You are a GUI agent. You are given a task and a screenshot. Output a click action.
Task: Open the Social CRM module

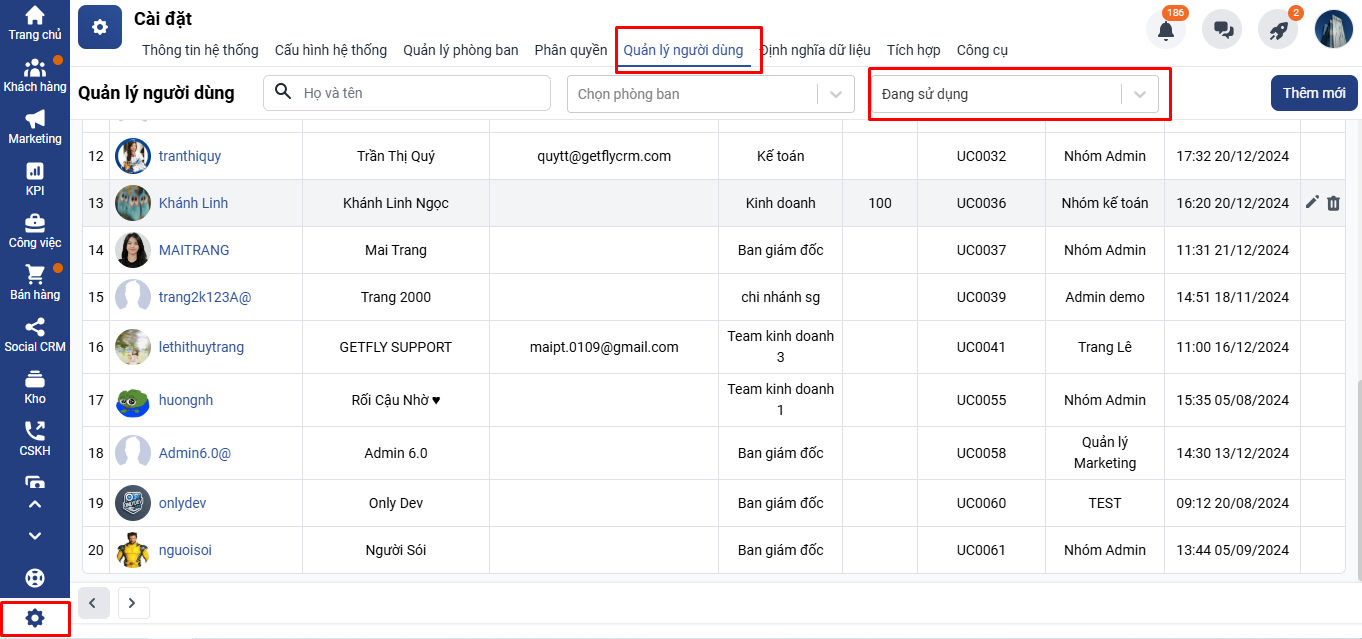(x=35, y=334)
